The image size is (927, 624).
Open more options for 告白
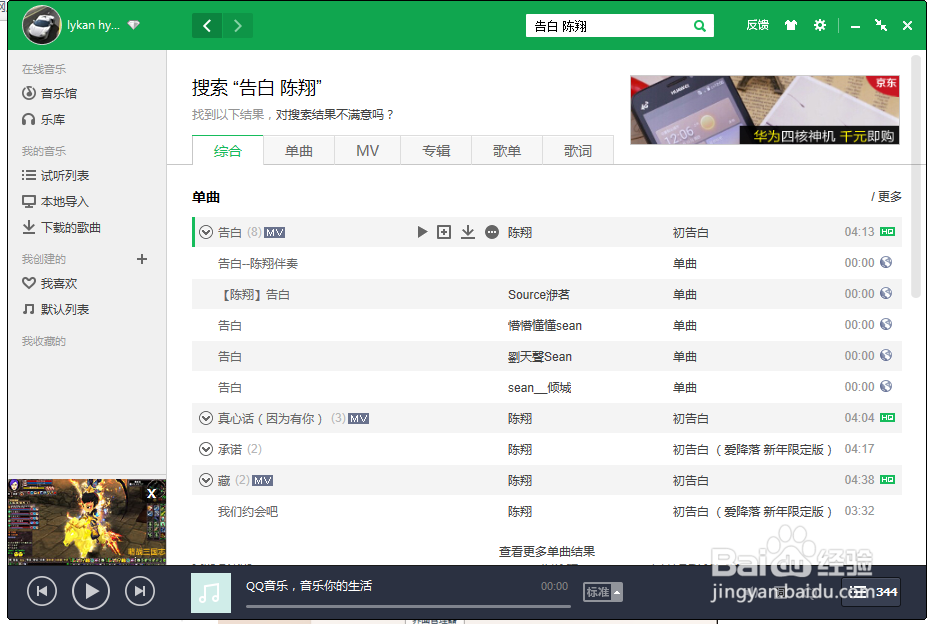click(x=491, y=231)
